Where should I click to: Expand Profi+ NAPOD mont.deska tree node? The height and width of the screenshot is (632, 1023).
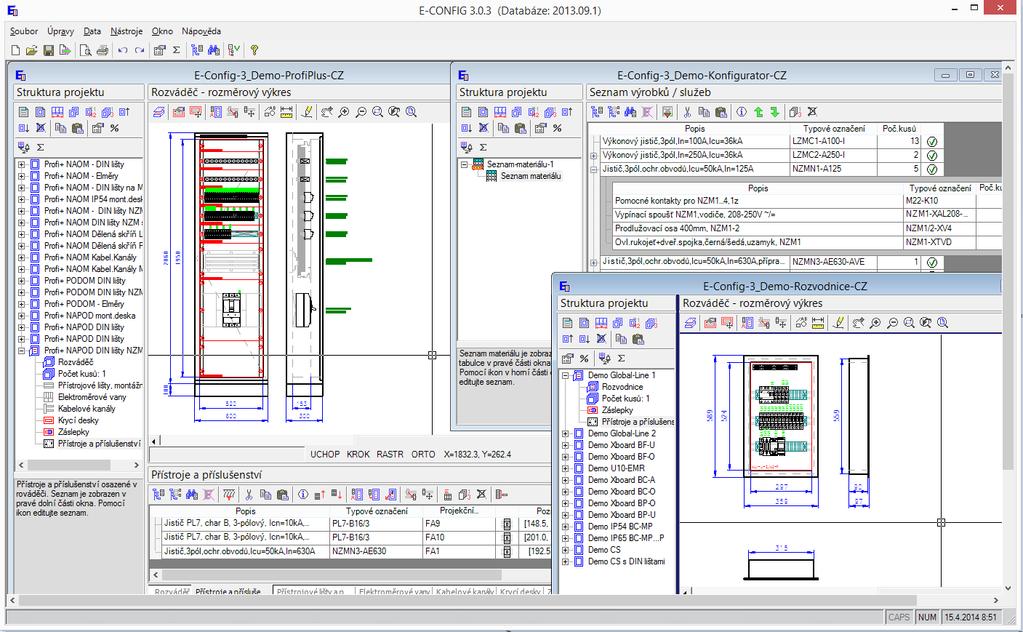point(22,316)
